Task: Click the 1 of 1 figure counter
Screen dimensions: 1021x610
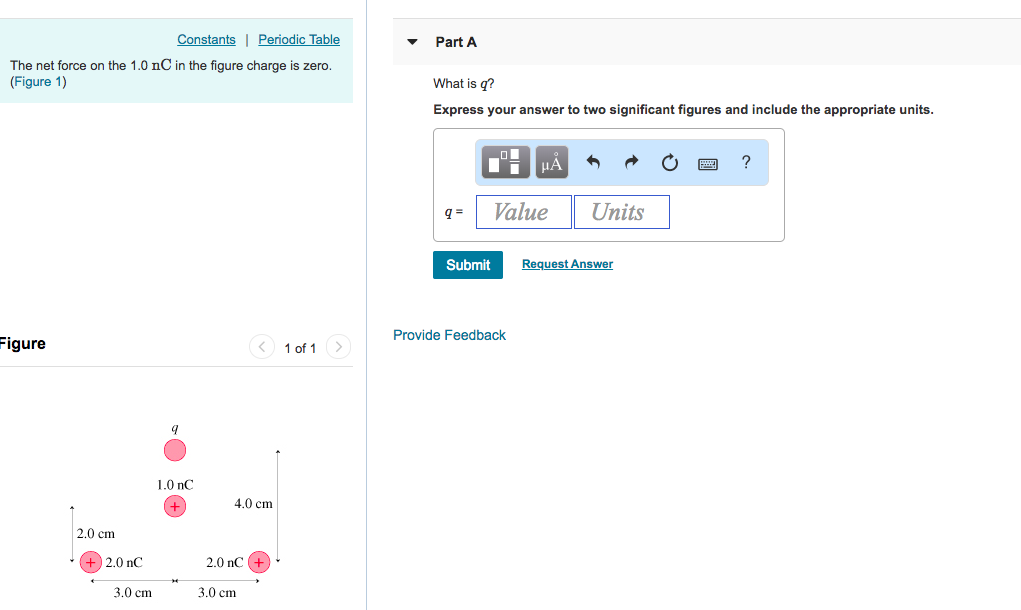Action: [x=299, y=347]
